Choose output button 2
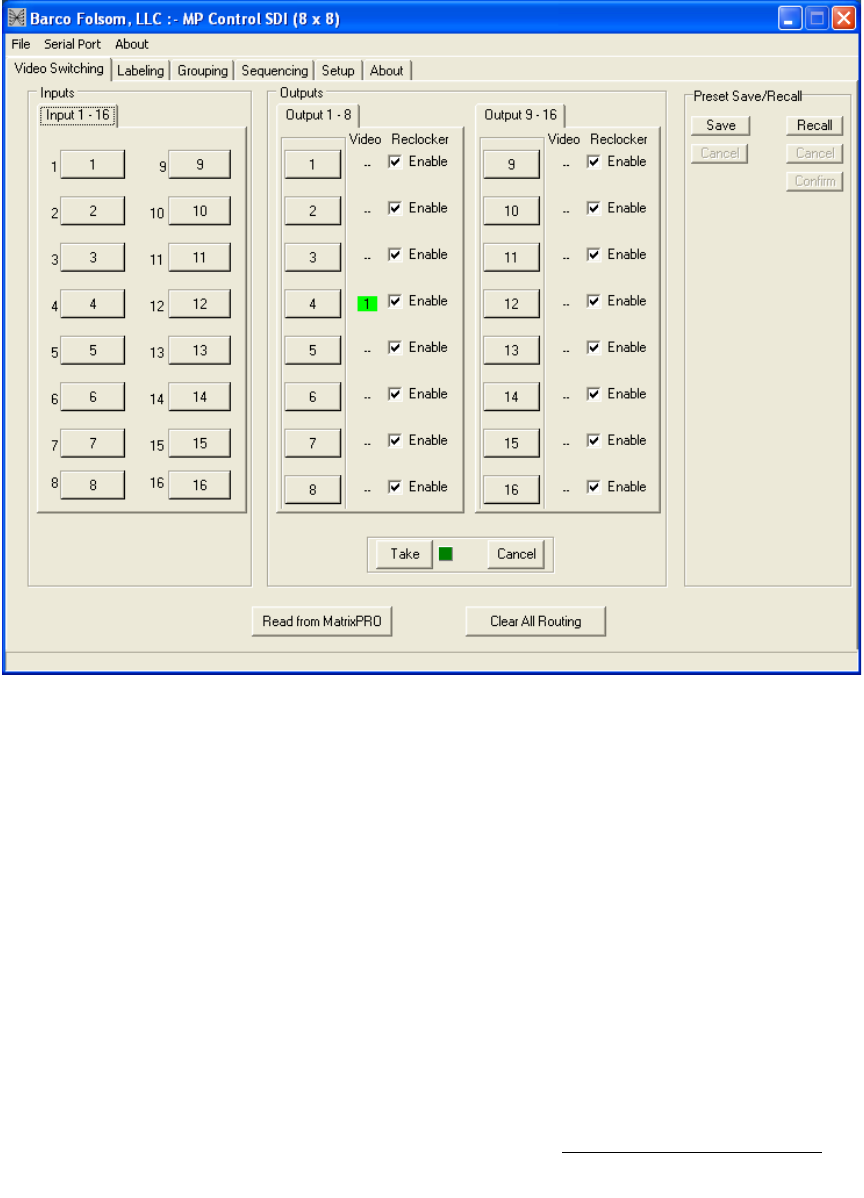 [x=312, y=211]
